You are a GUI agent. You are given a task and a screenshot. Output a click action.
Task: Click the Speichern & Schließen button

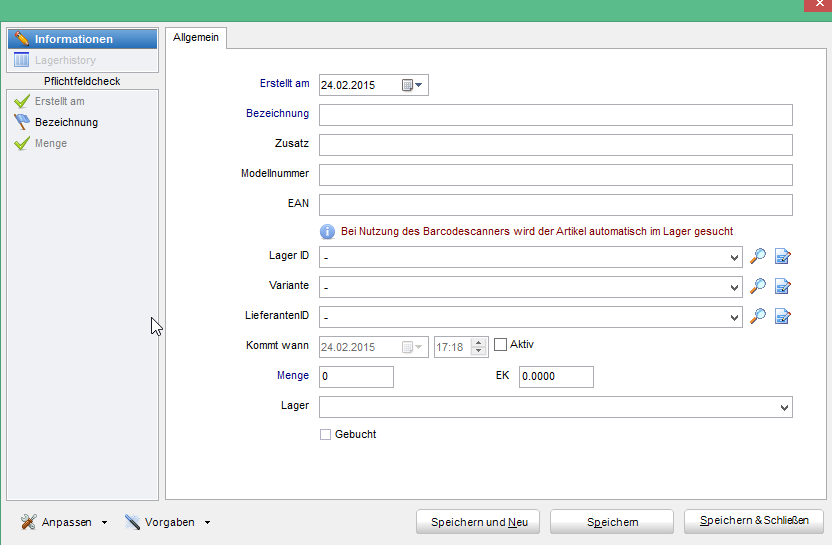tap(753, 521)
